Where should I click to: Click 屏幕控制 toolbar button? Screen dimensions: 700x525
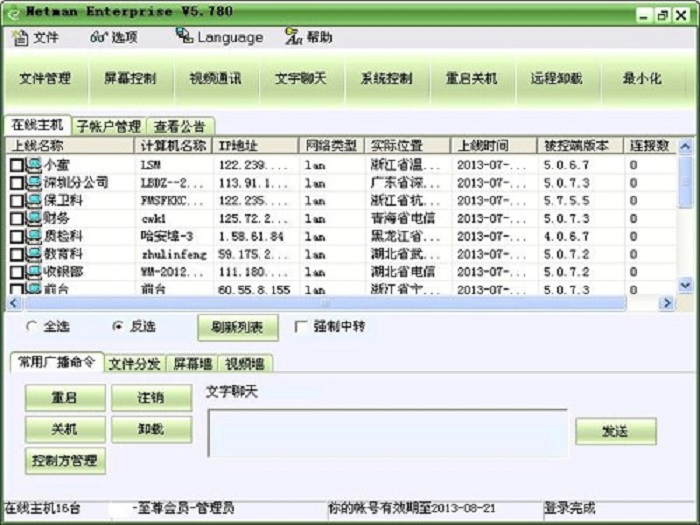click(x=130, y=79)
